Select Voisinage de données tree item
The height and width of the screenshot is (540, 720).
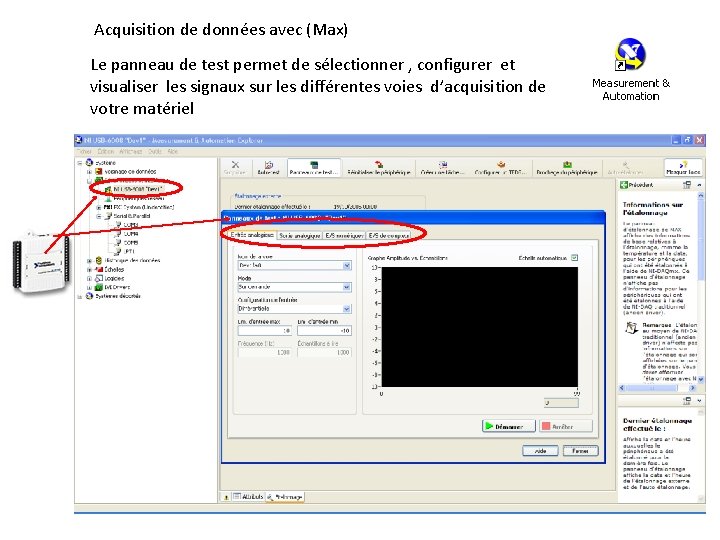click(x=126, y=171)
